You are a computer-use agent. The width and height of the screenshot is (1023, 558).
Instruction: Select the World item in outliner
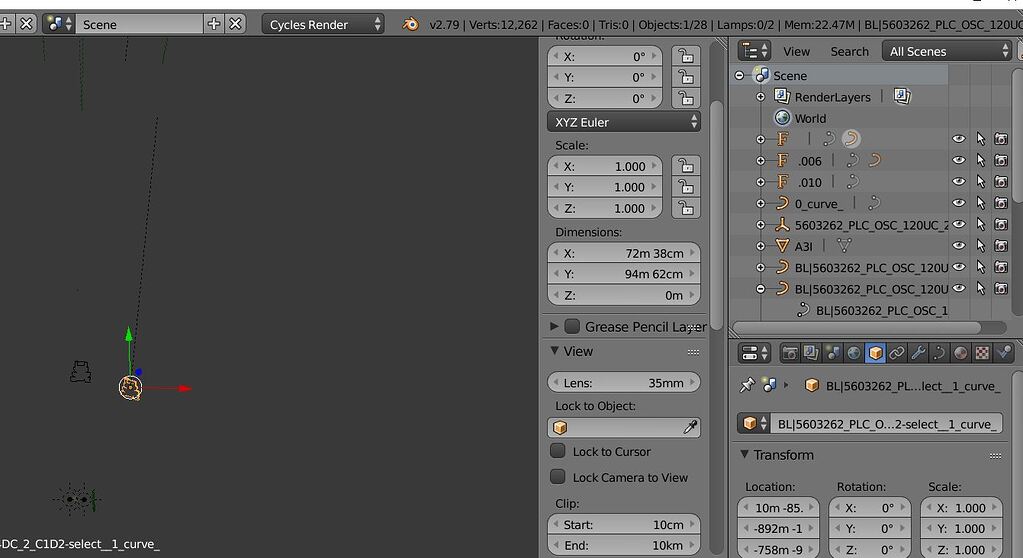tap(810, 118)
